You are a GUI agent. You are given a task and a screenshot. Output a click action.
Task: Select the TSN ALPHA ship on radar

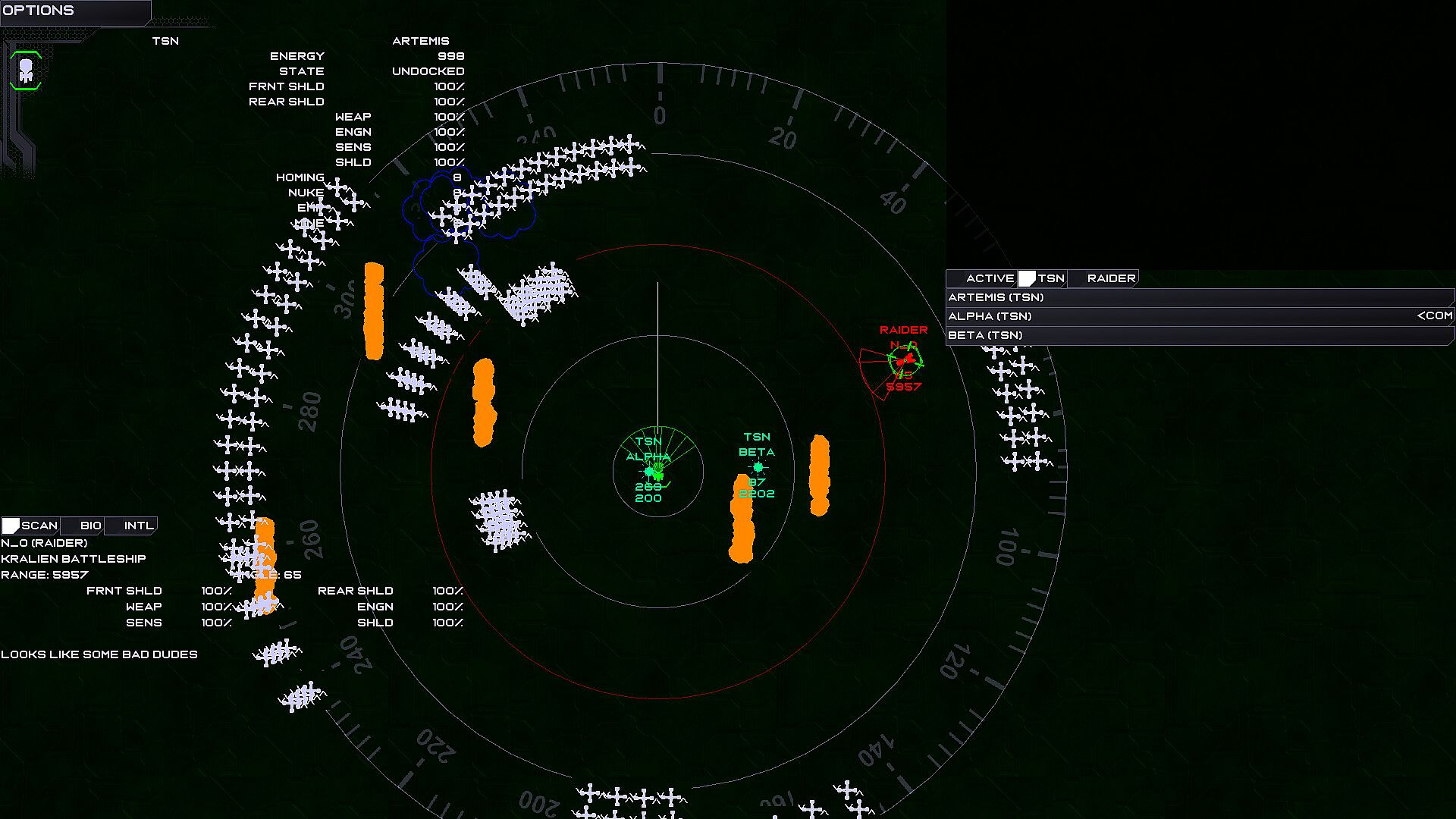(650, 471)
